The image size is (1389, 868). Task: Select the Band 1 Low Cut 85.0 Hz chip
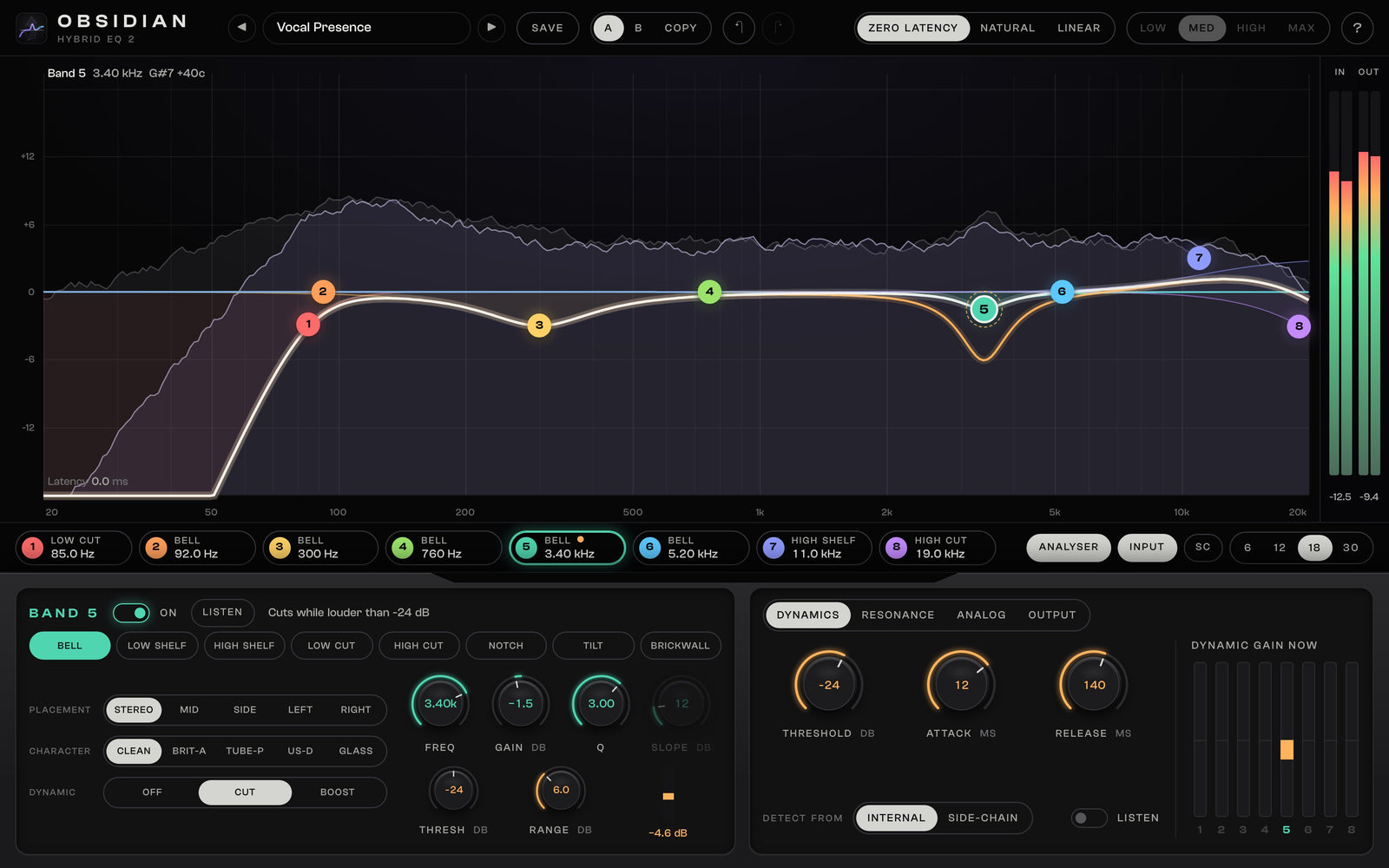(74, 548)
